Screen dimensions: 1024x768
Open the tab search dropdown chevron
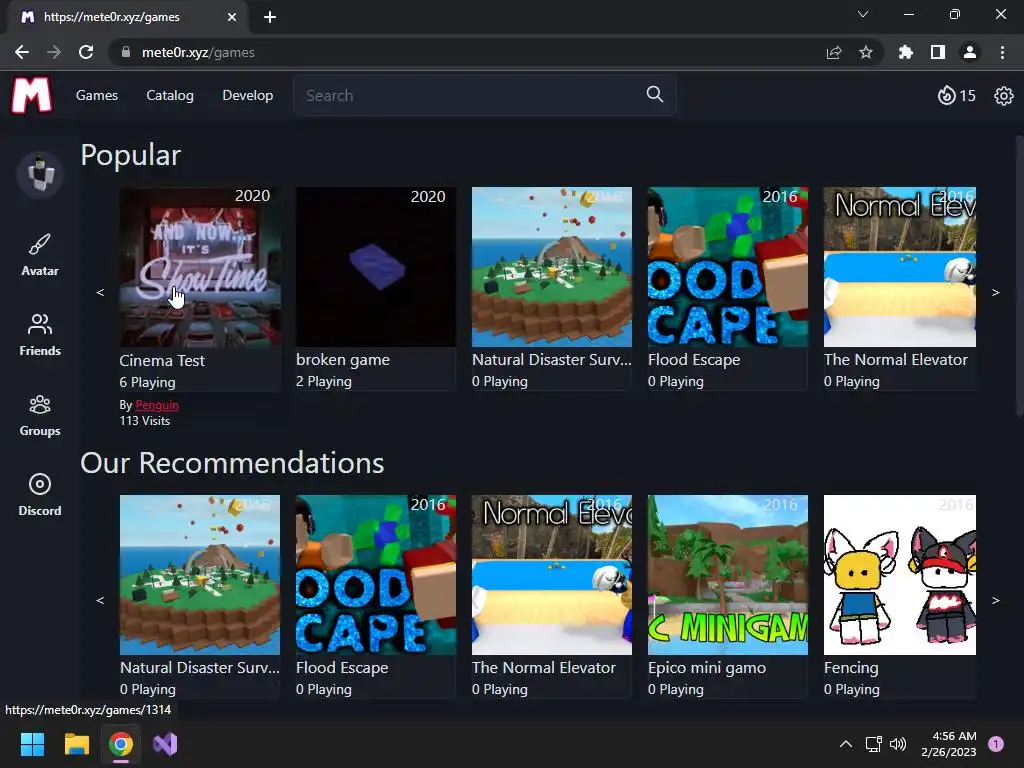click(x=863, y=14)
